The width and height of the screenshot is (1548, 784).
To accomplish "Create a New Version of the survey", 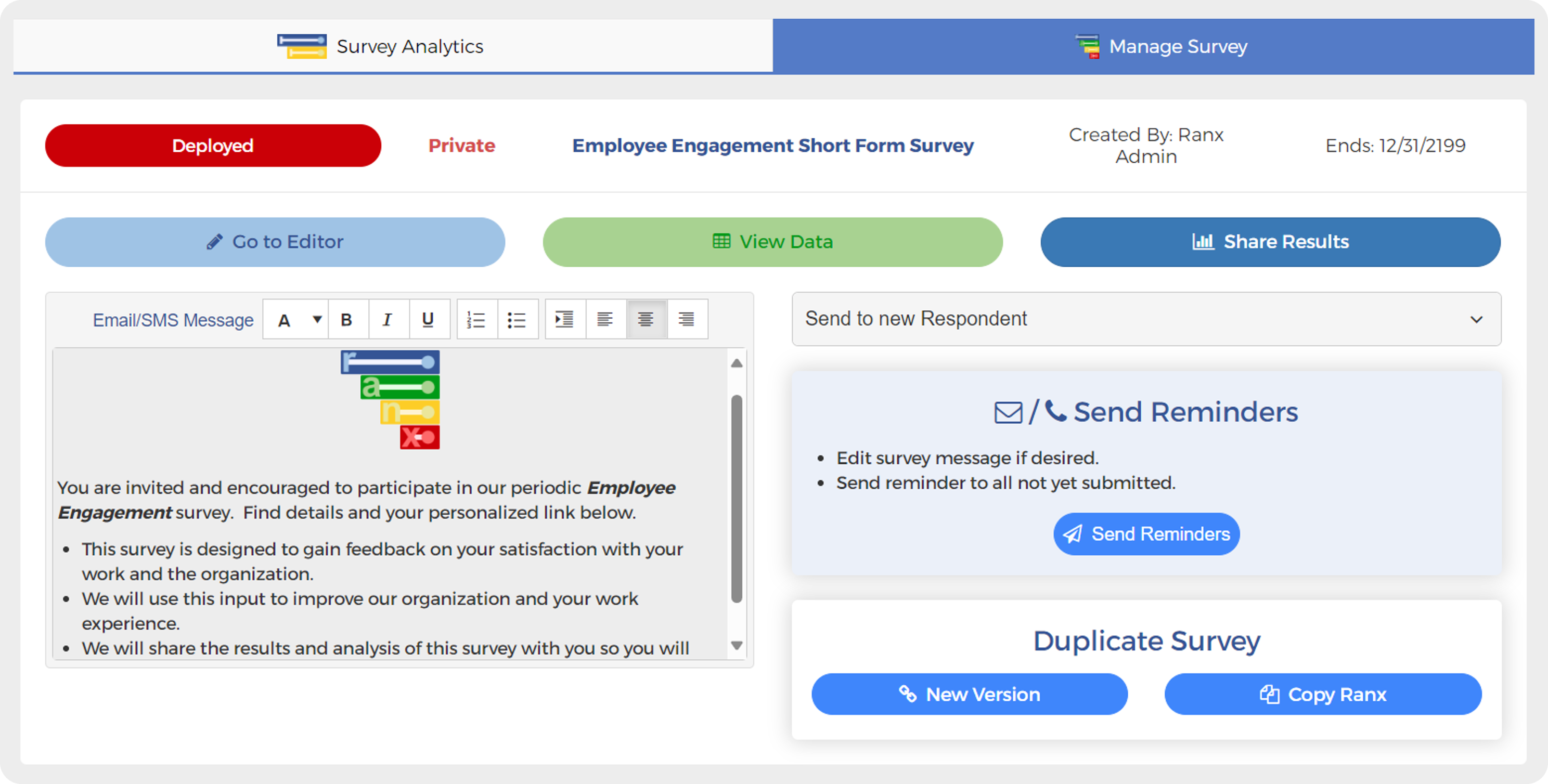I will tap(969, 695).
